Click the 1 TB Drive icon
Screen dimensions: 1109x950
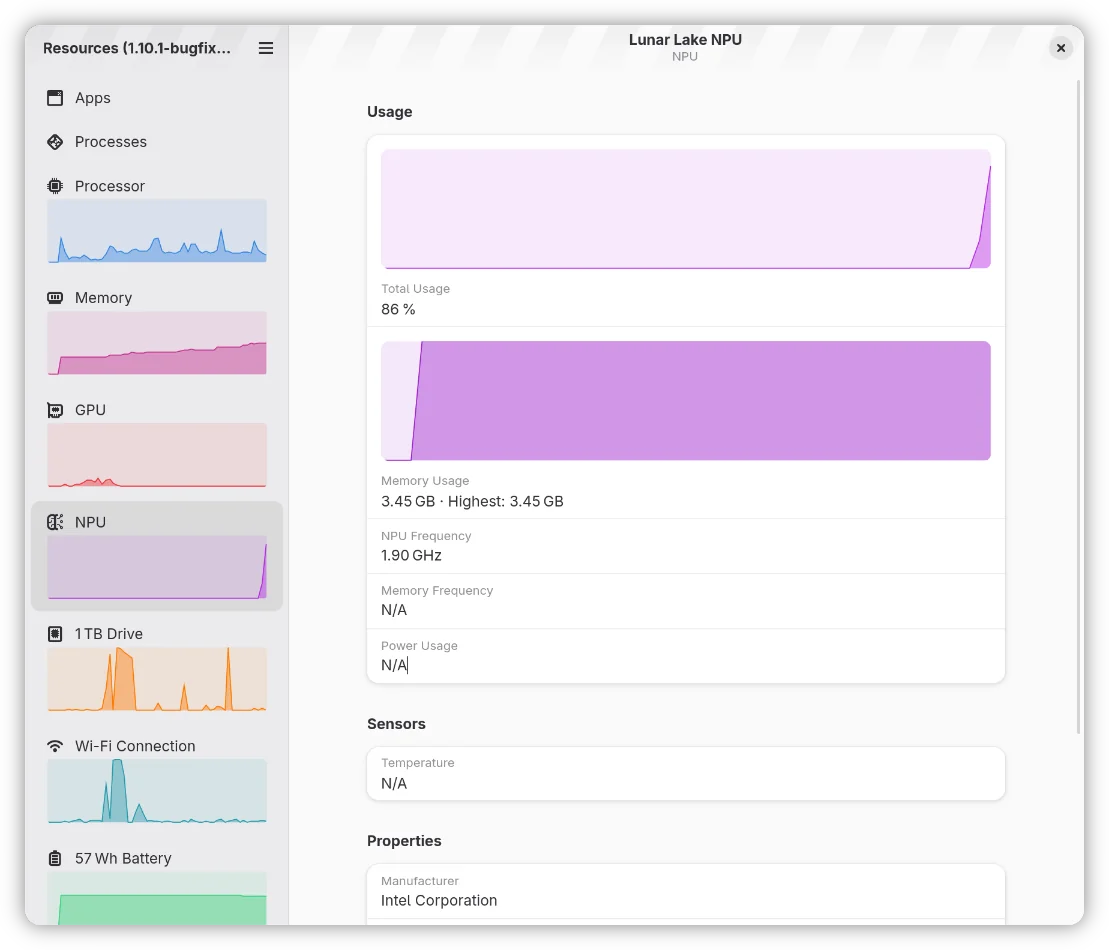click(55, 634)
